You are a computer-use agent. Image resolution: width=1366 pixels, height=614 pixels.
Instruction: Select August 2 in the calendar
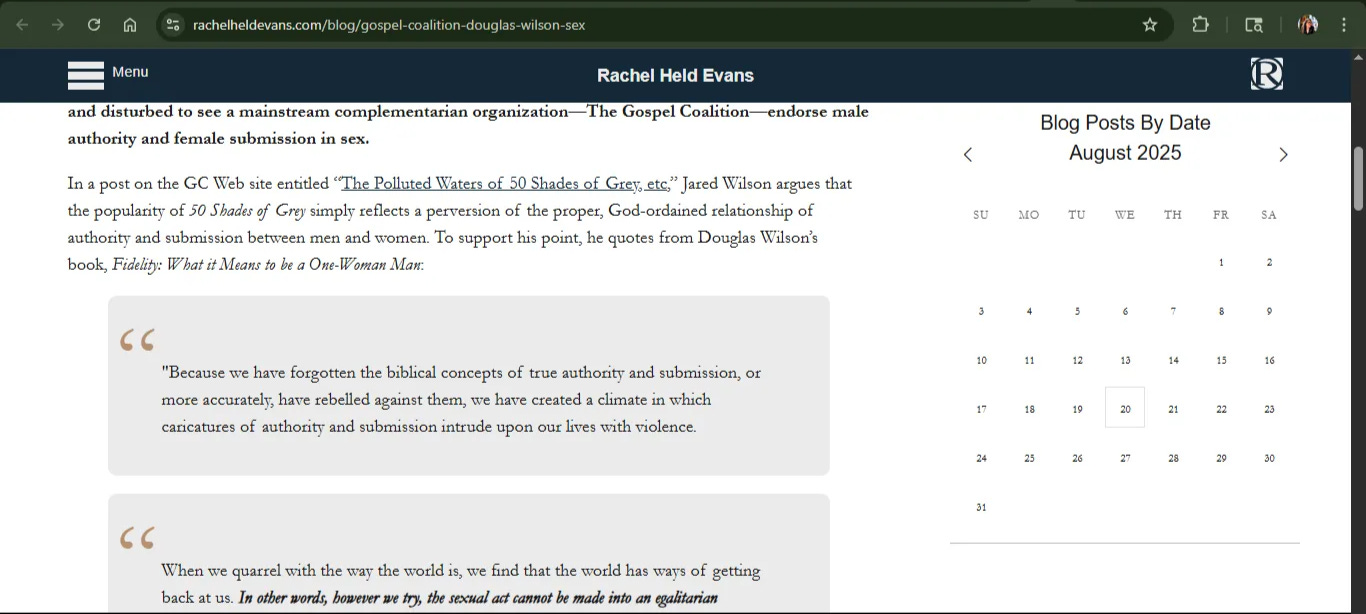coord(1269,262)
